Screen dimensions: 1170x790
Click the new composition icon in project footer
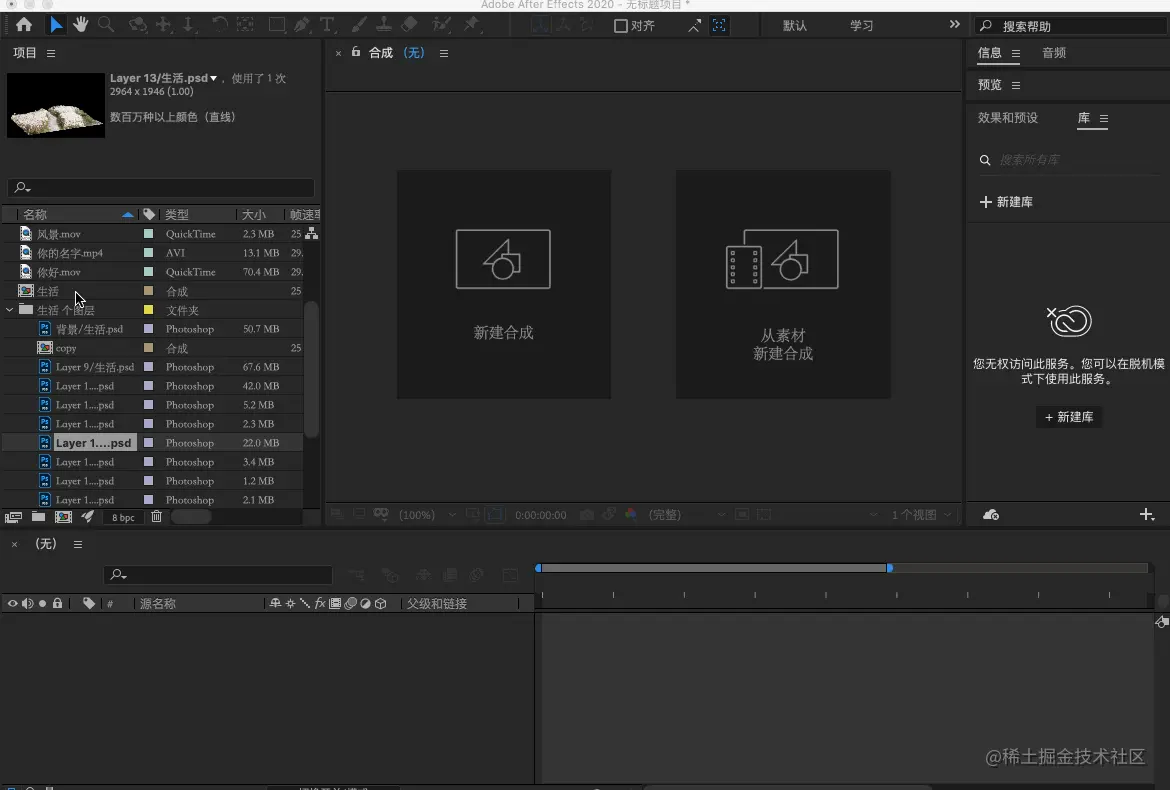point(63,517)
